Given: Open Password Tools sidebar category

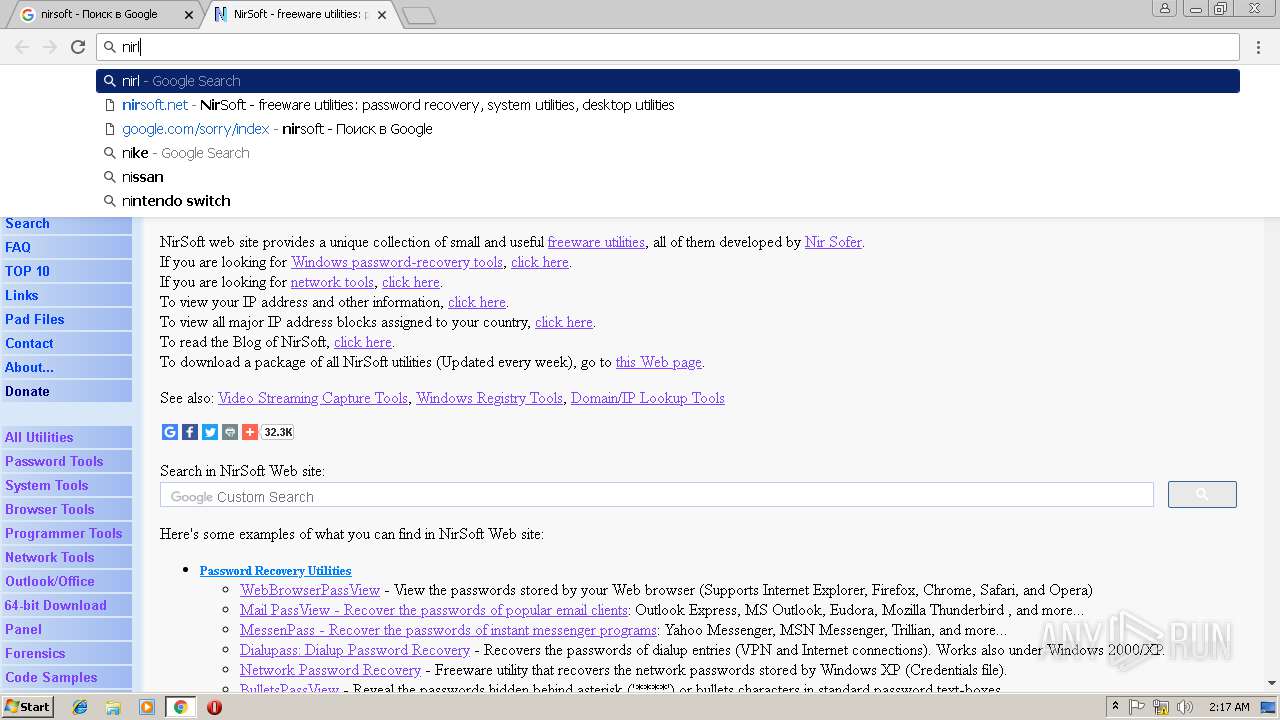Looking at the screenshot, I should pyautogui.click(x=66, y=461).
